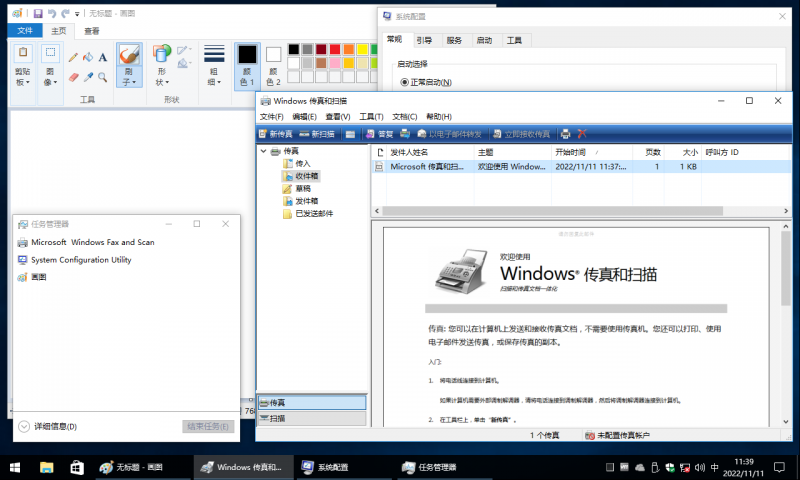Viewport: 800px width, 480px height.
Task: Open the 工具(T) menu in Fax and Scan
Action: [x=371, y=117]
